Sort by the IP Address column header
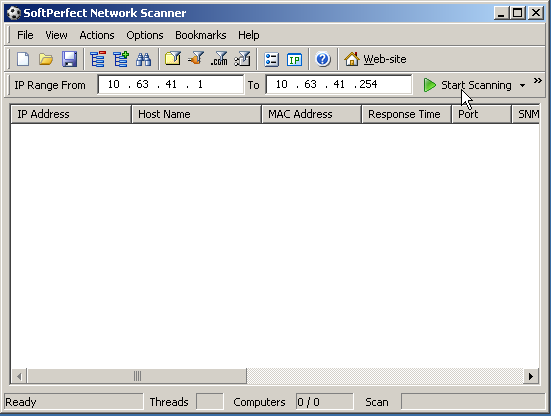The height and width of the screenshot is (416, 551). tap(71, 114)
